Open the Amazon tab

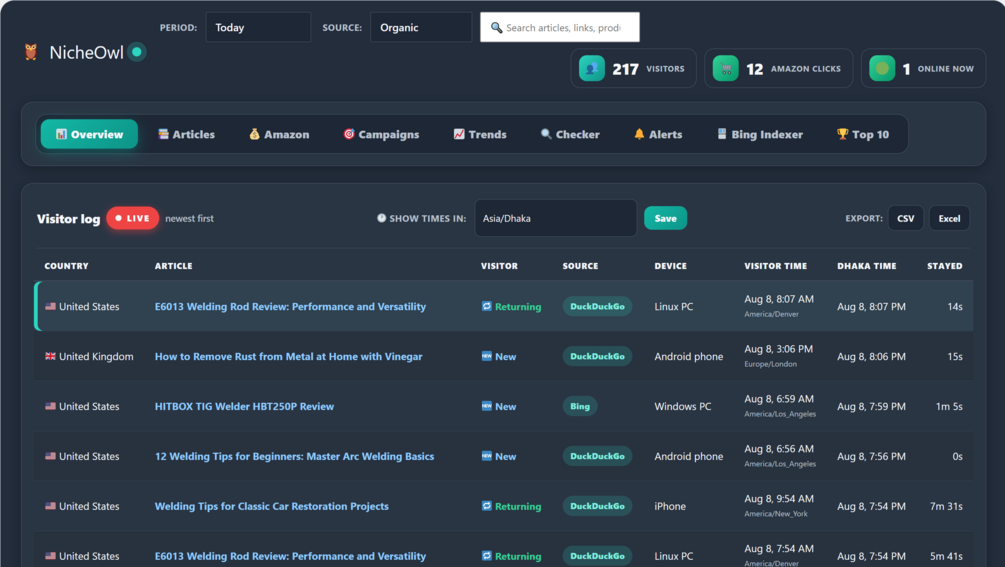[279, 134]
